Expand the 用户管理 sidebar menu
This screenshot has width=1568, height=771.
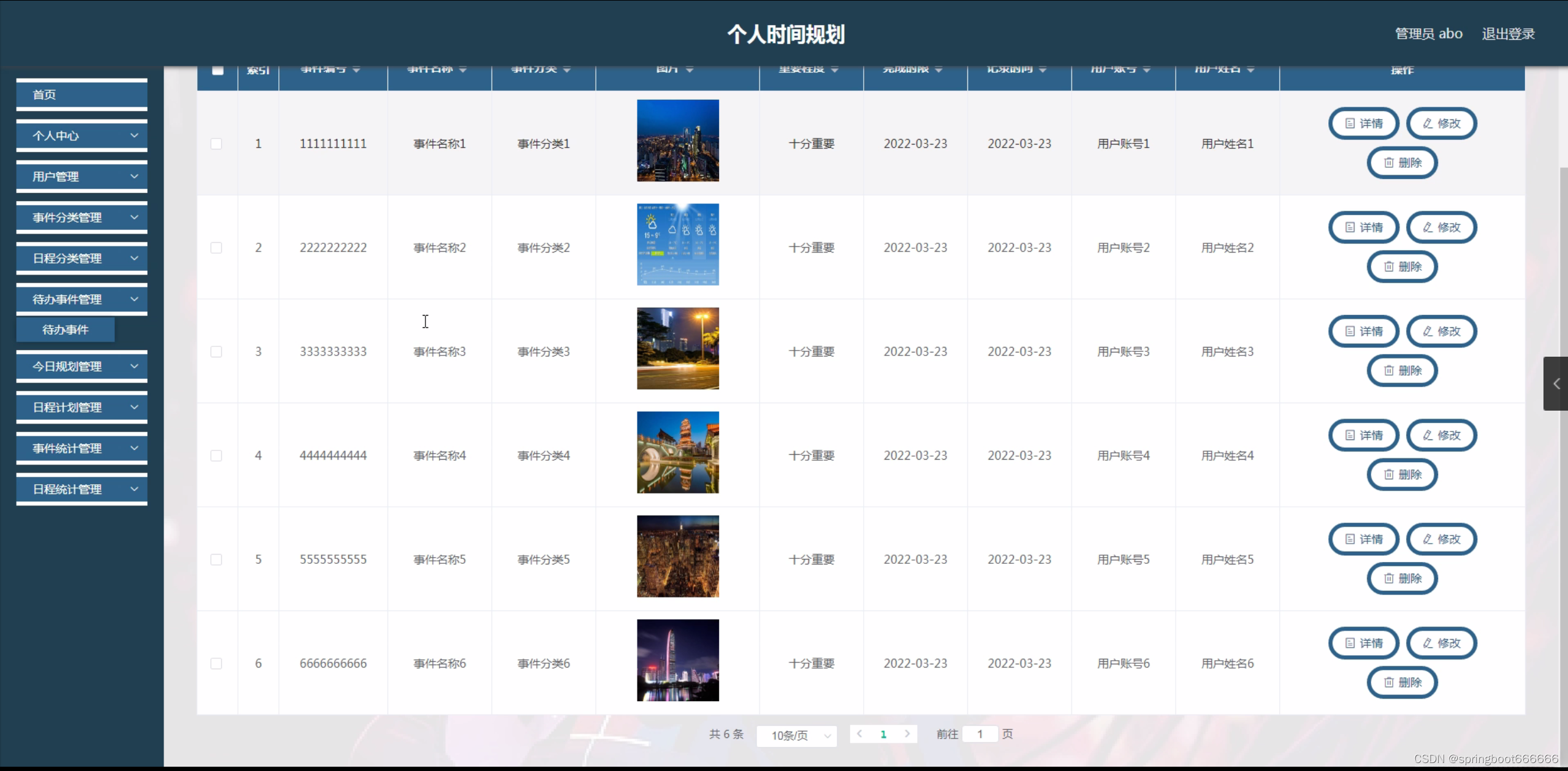[82, 177]
